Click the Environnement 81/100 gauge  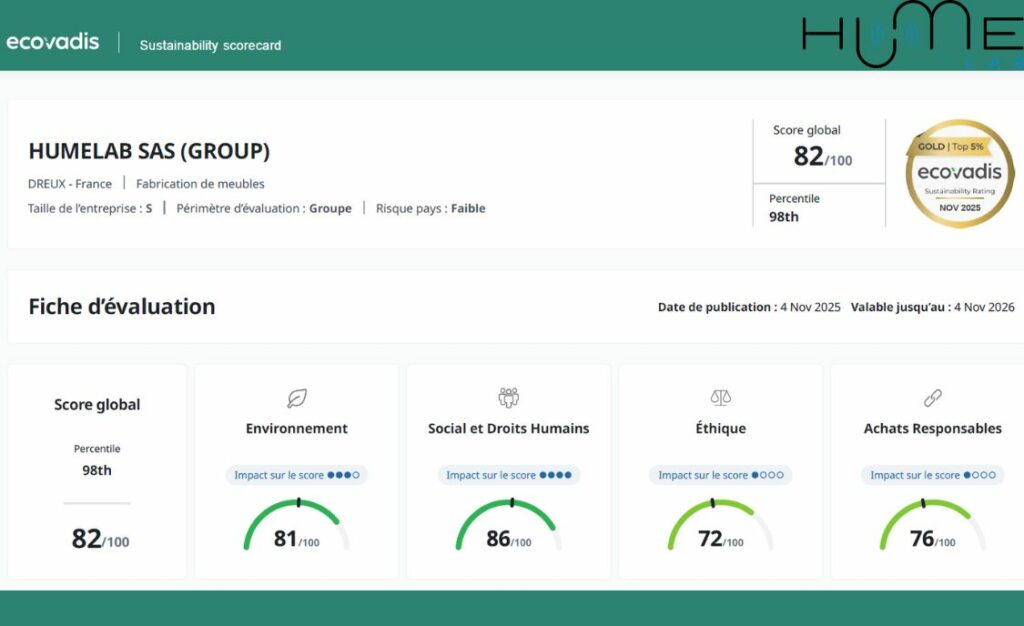297,528
